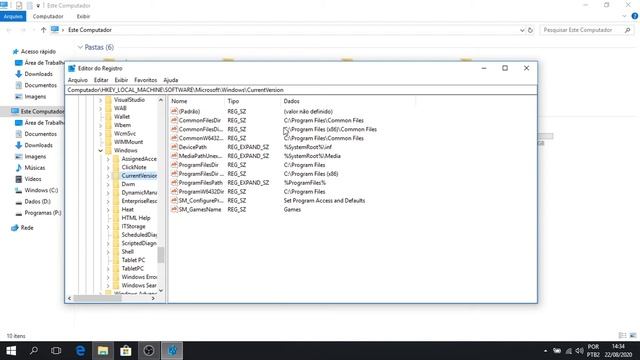
Task: Open Exibir menu in Registry Editor
Action: pos(121,80)
